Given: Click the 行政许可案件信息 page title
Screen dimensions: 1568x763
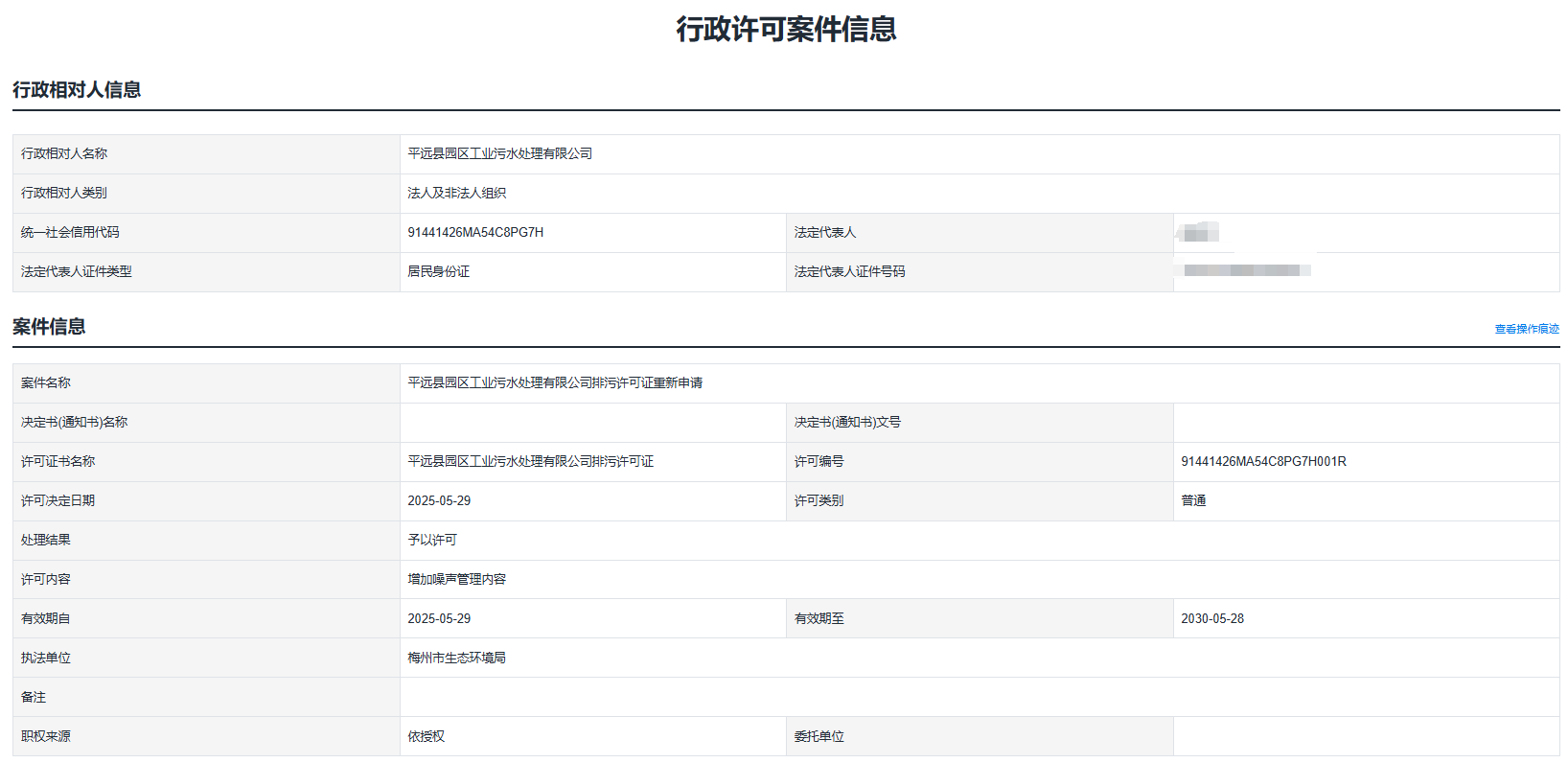Looking at the screenshot, I should (786, 30).
